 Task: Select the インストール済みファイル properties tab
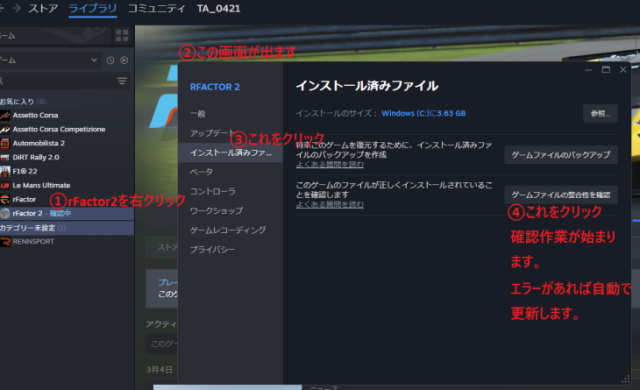pos(230,153)
